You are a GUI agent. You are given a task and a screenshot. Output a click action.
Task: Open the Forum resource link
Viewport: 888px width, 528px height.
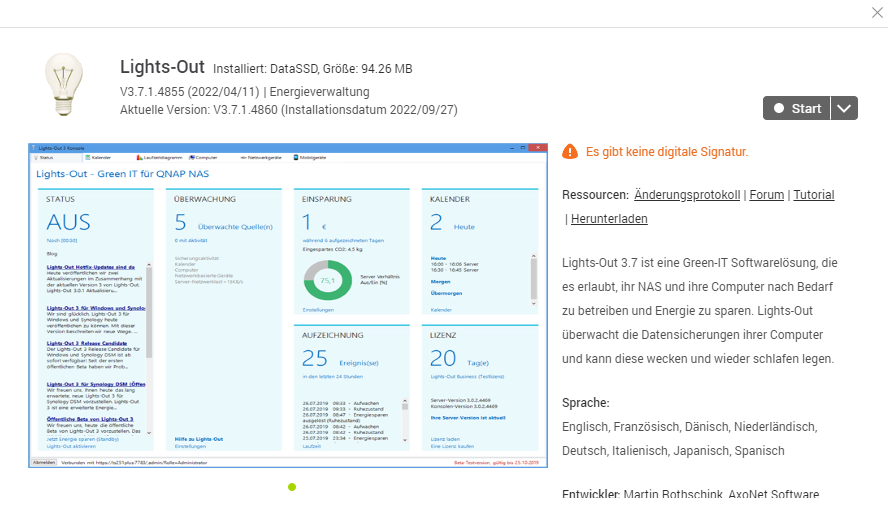[x=767, y=195]
